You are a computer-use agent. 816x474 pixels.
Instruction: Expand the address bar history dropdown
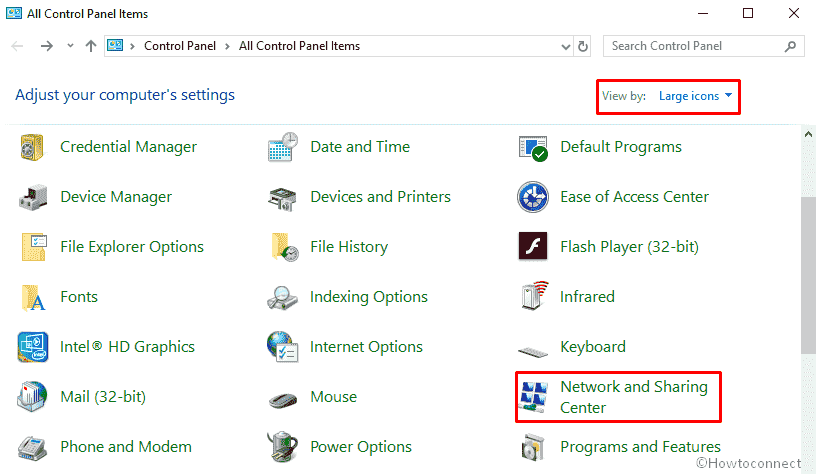click(566, 47)
